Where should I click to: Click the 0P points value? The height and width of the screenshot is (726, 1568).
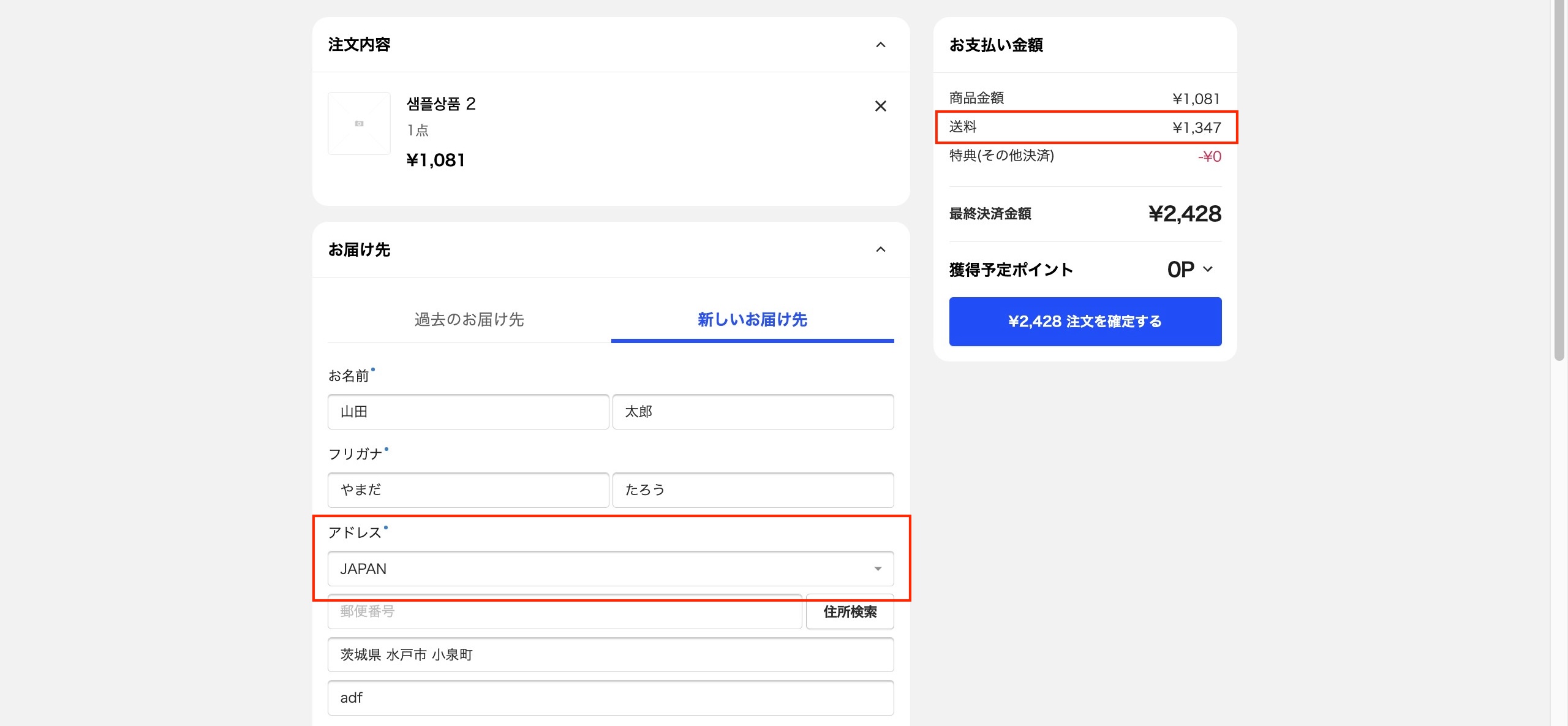coord(1180,270)
